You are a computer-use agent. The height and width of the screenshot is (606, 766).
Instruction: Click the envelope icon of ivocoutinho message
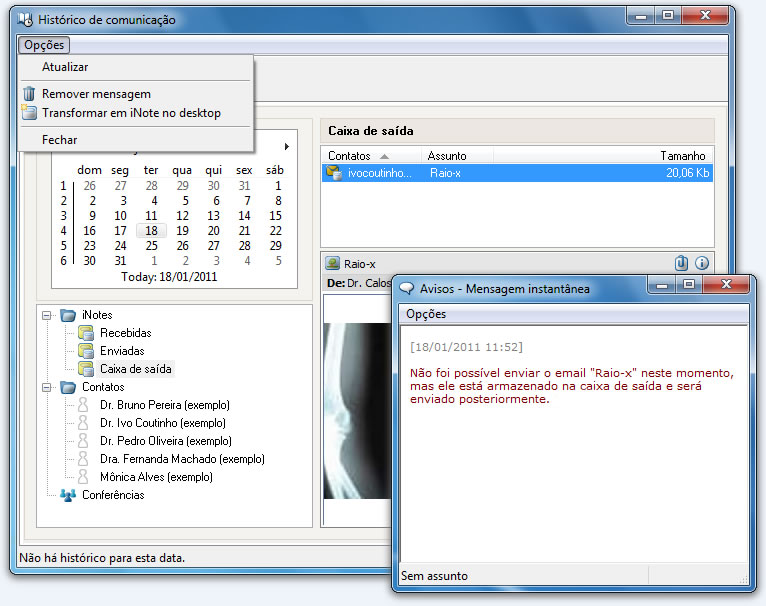(334, 173)
